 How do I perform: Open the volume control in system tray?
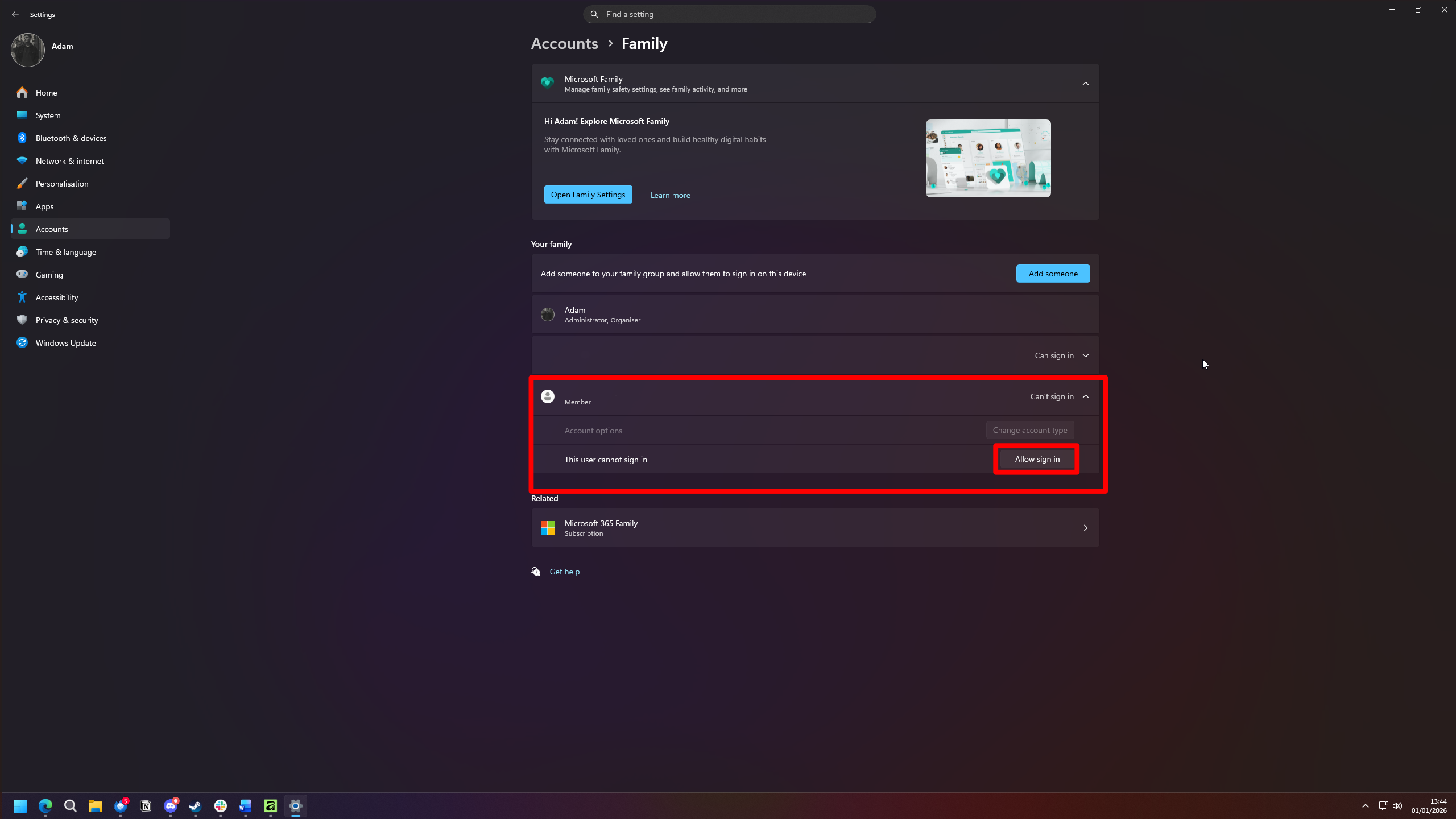(1397, 806)
